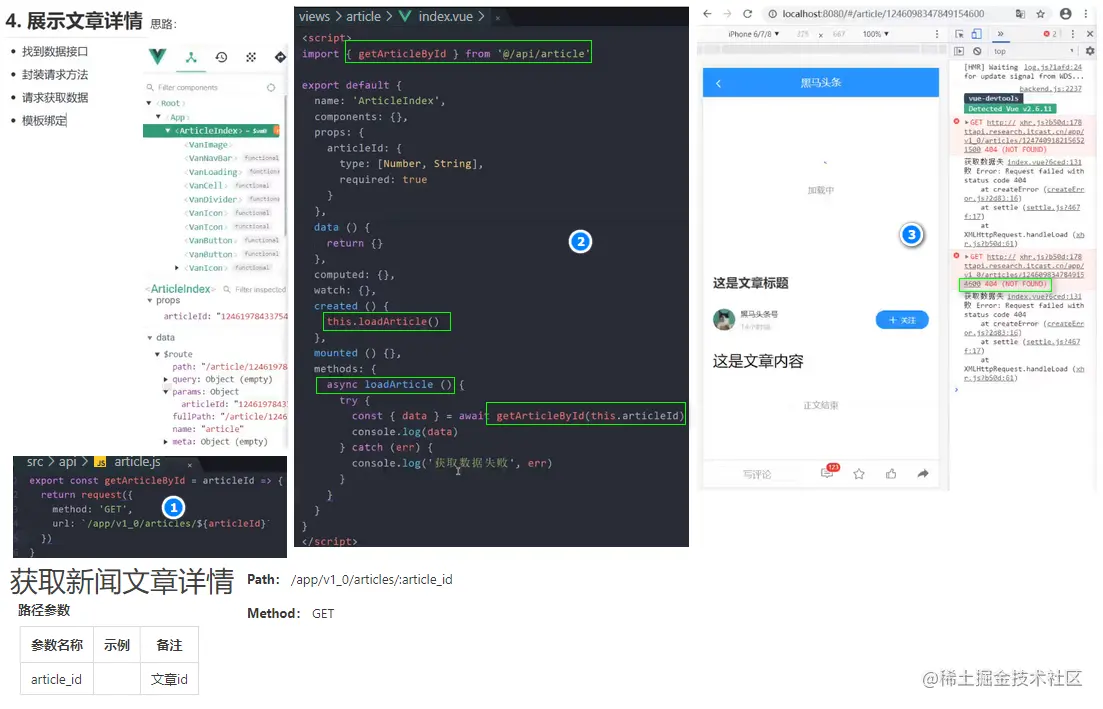Image resolution: width=1103 pixels, height=709 pixels.
Task: Reload the browser page
Action: pos(747,13)
